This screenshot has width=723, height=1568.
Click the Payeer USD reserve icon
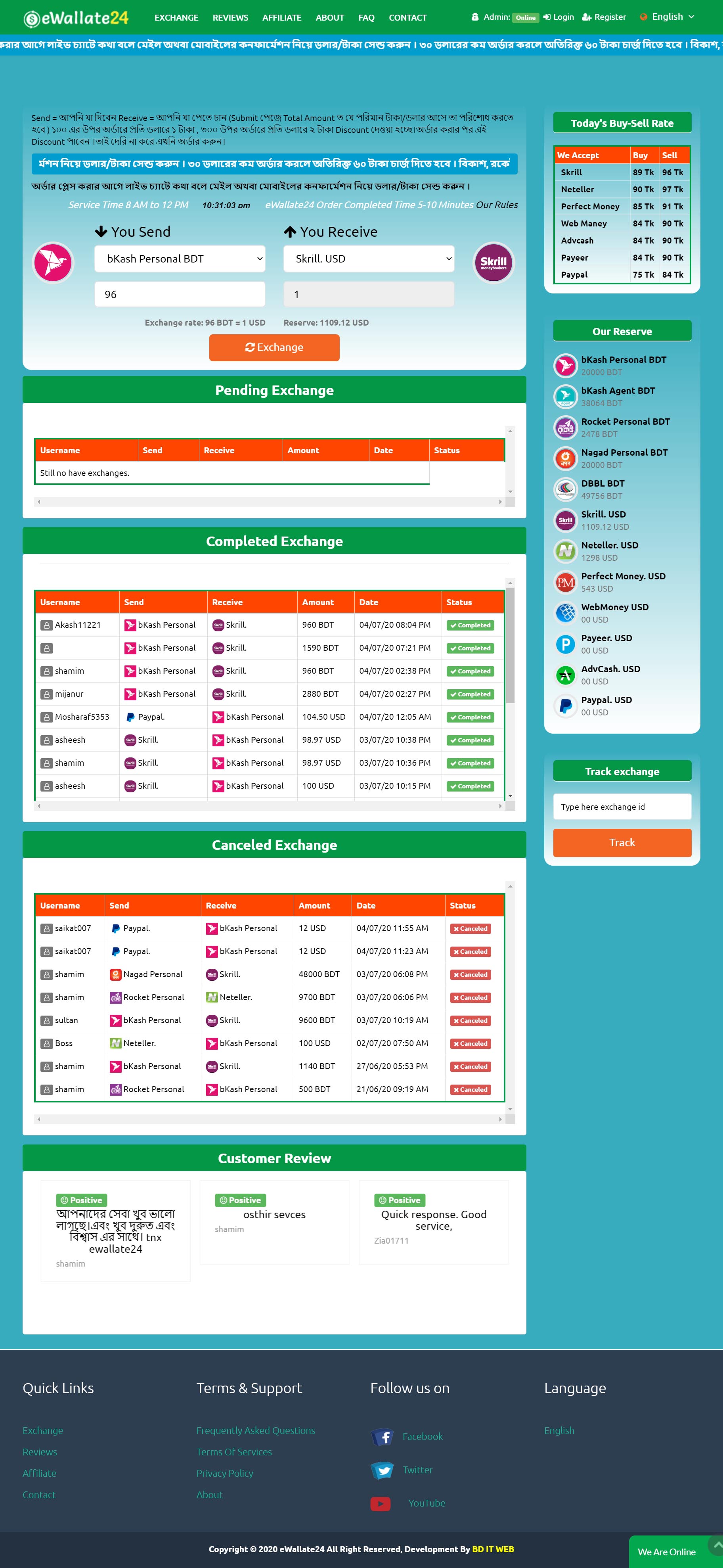coord(565,644)
